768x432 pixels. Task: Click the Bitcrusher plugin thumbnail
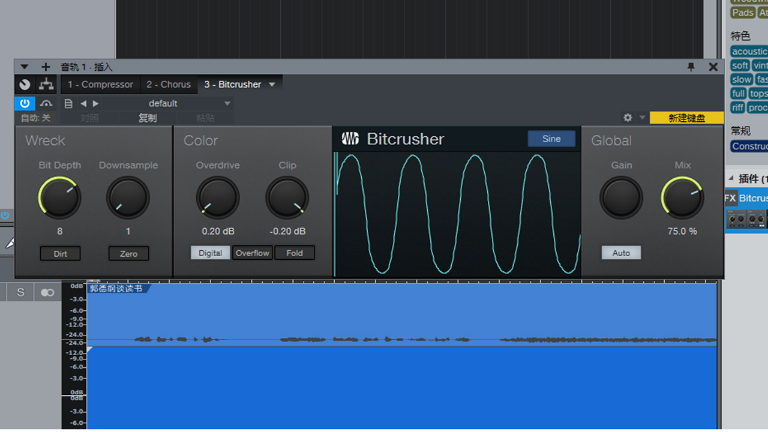(746, 218)
